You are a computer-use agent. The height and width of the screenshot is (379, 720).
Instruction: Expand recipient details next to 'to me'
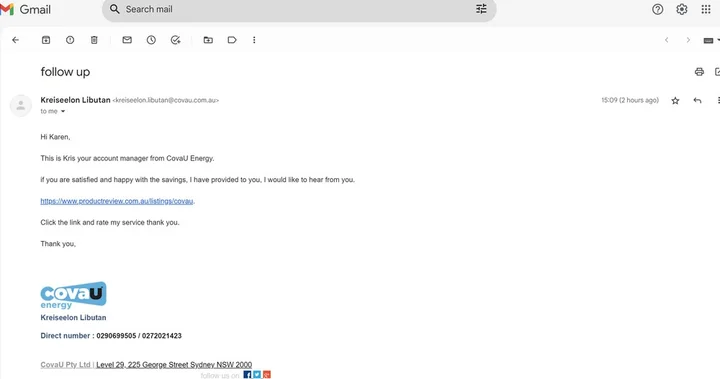click(63, 111)
